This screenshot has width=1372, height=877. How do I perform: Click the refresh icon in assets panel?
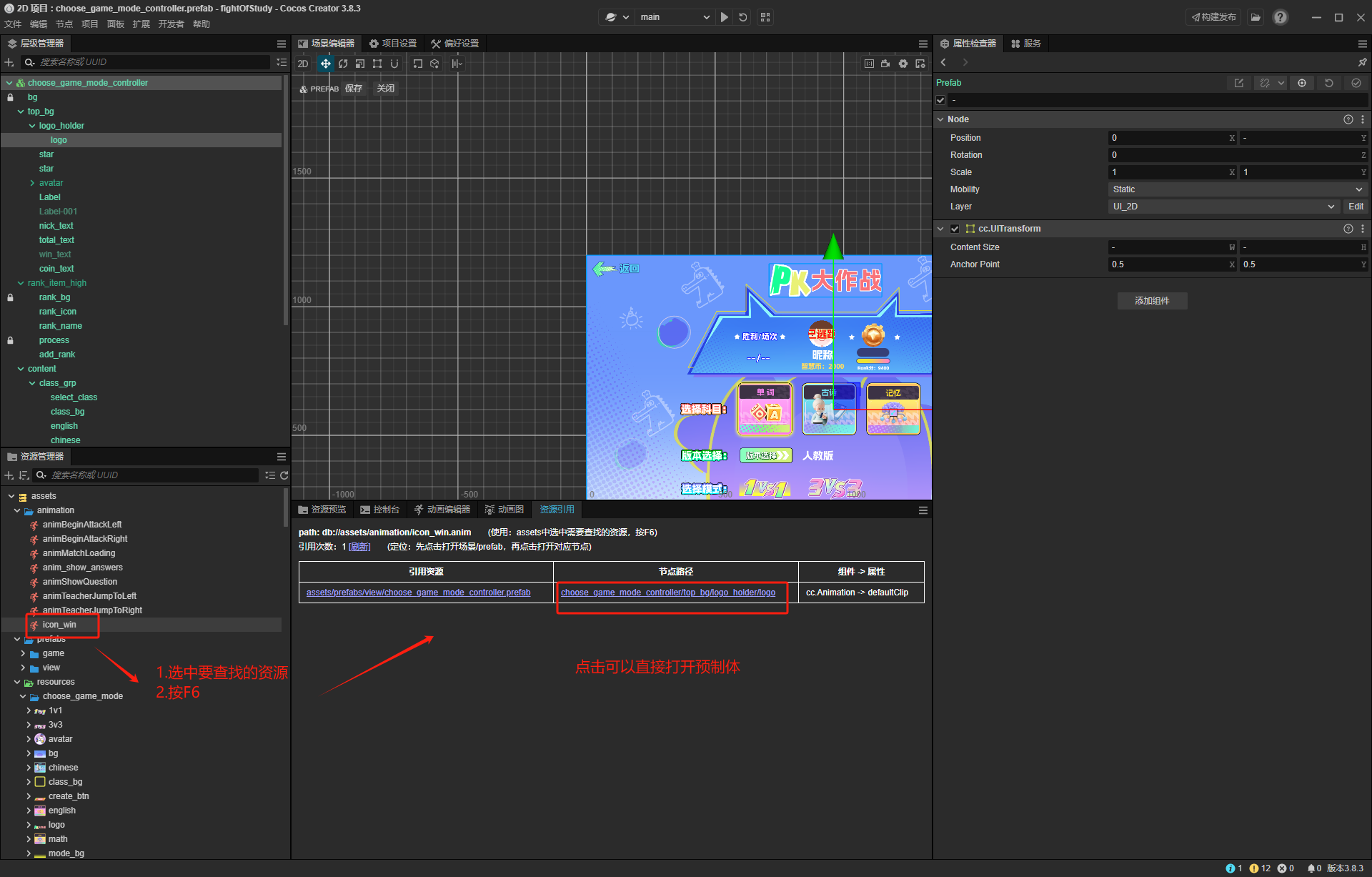click(x=284, y=475)
